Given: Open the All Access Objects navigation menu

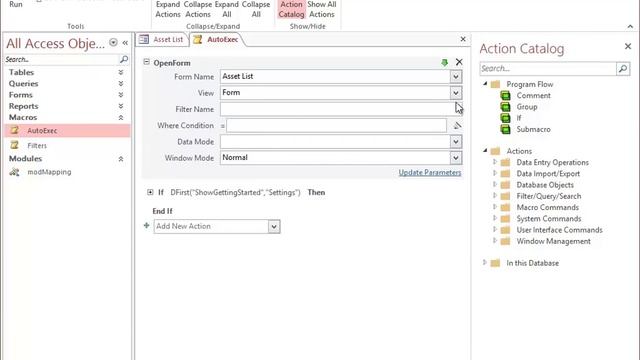Looking at the screenshot, I should (x=113, y=42).
